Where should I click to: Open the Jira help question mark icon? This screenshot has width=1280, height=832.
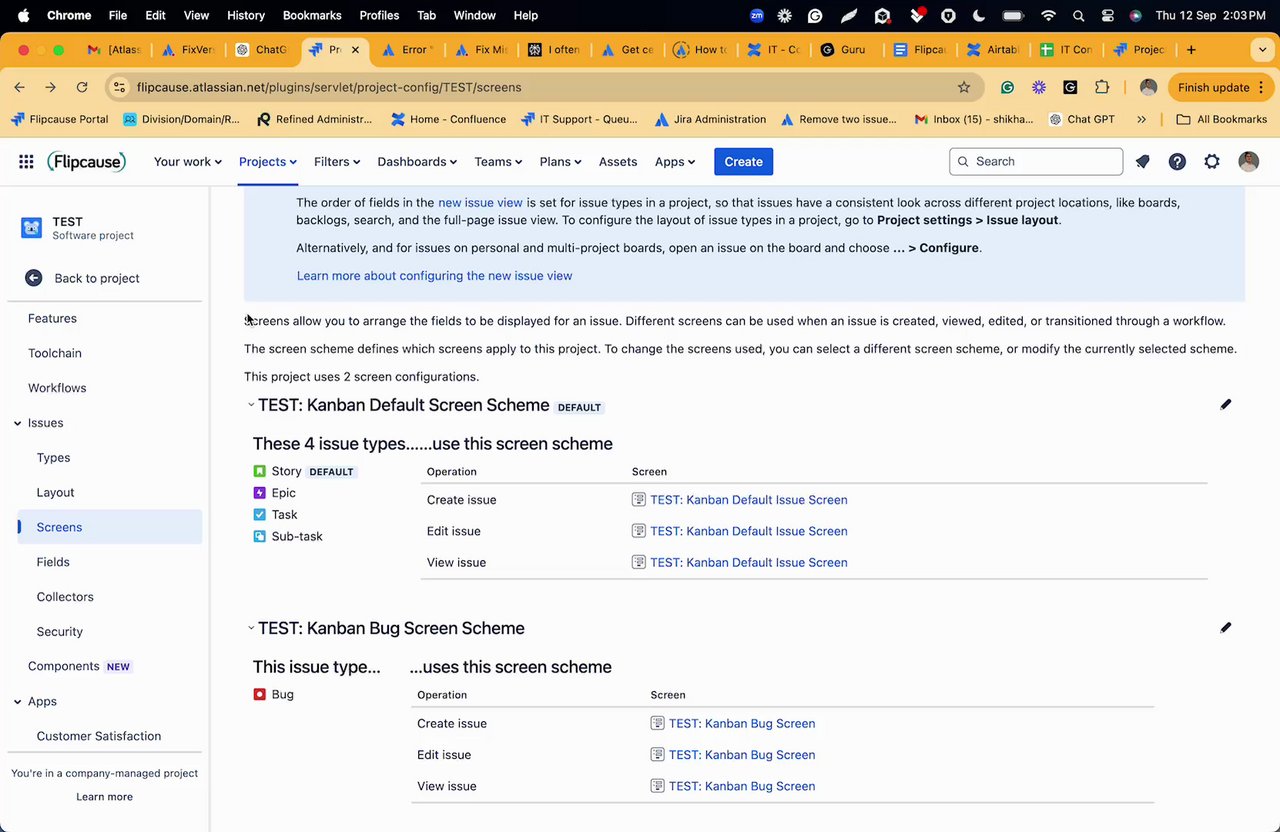pyautogui.click(x=1177, y=162)
